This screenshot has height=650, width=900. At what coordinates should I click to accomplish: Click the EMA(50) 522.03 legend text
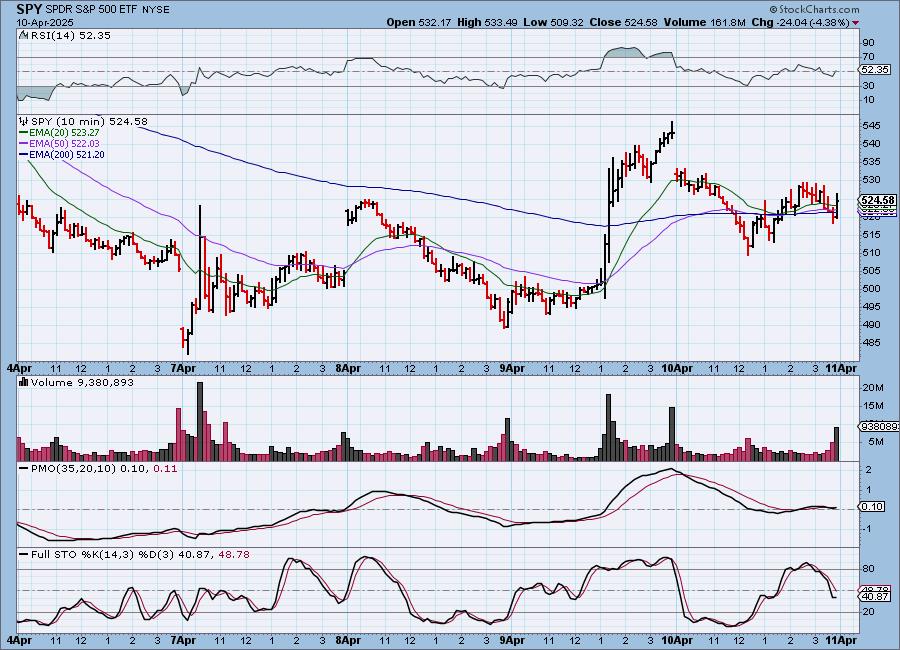(x=67, y=144)
